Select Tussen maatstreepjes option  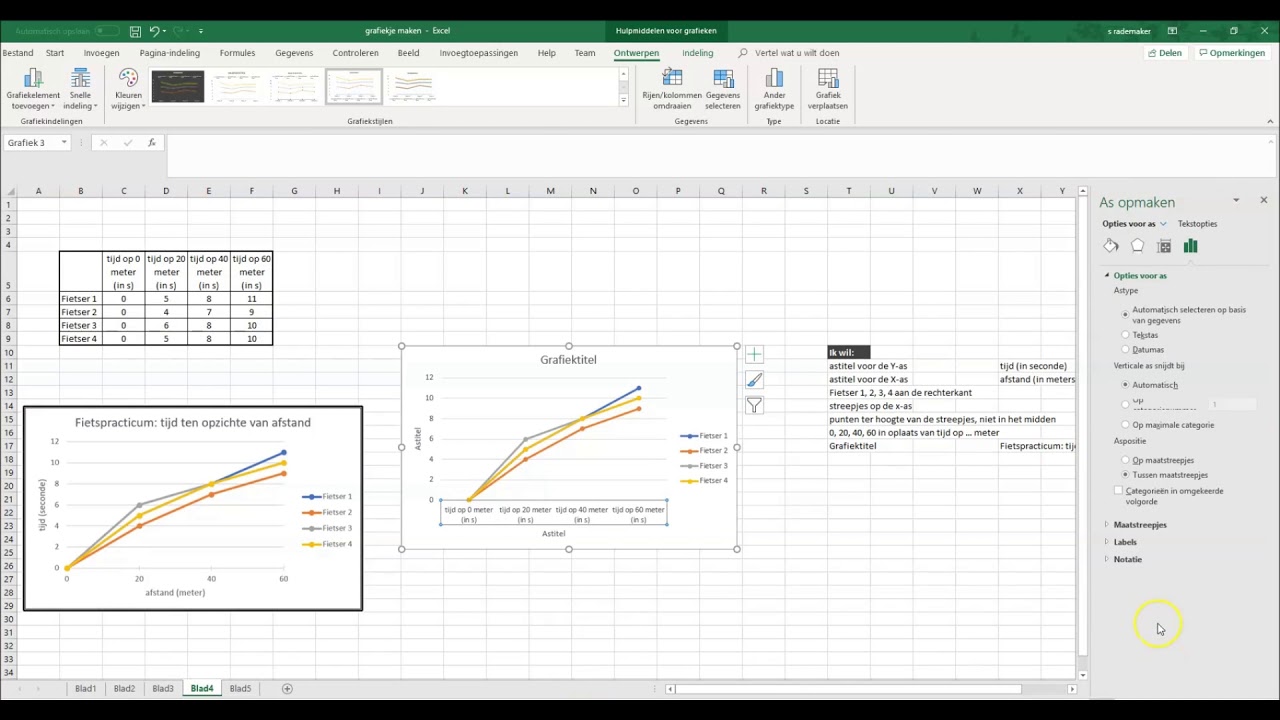click(x=1126, y=474)
